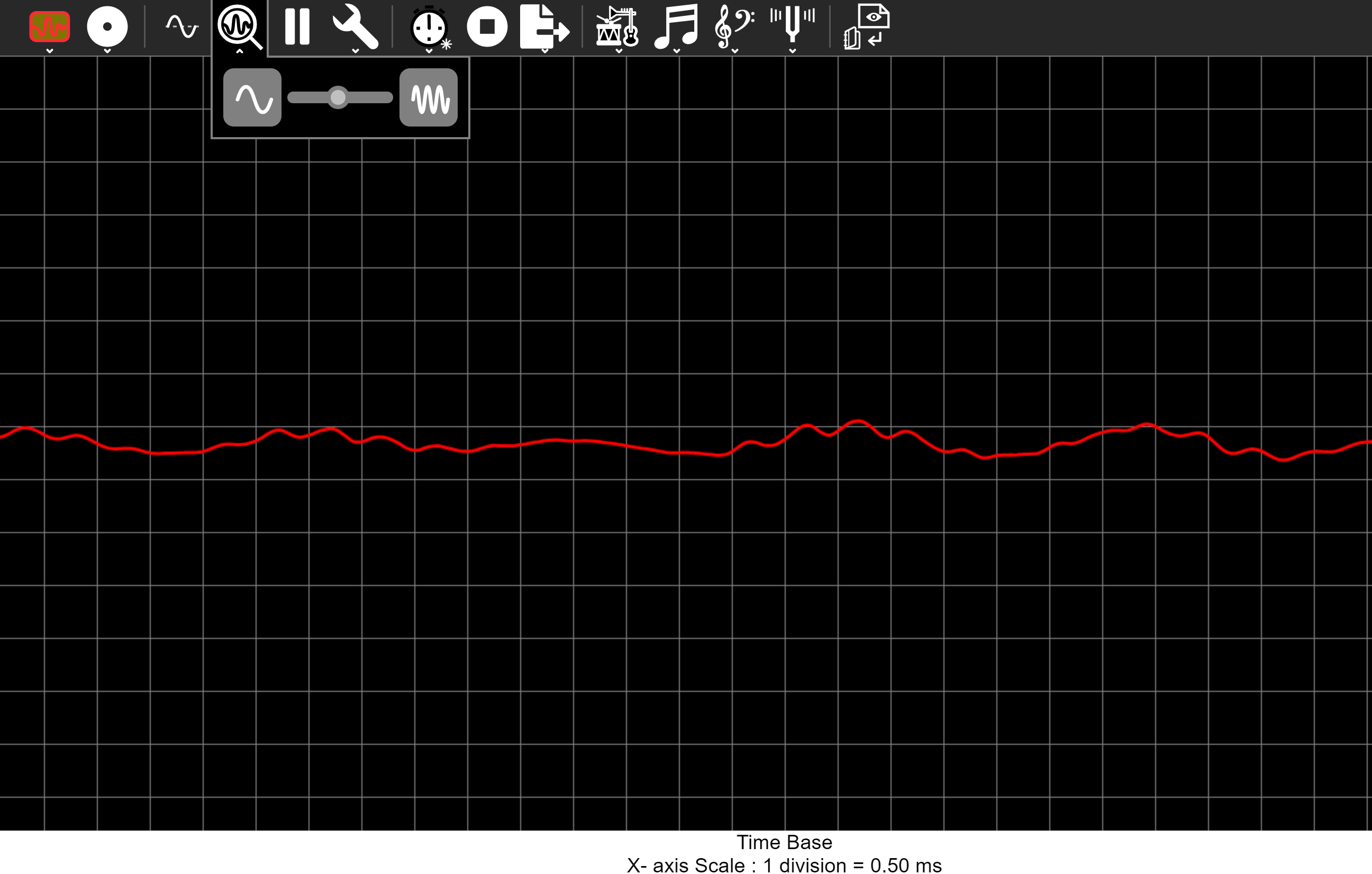Click the export file arrow icon
1372x874 pixels.
pos(544,26)
